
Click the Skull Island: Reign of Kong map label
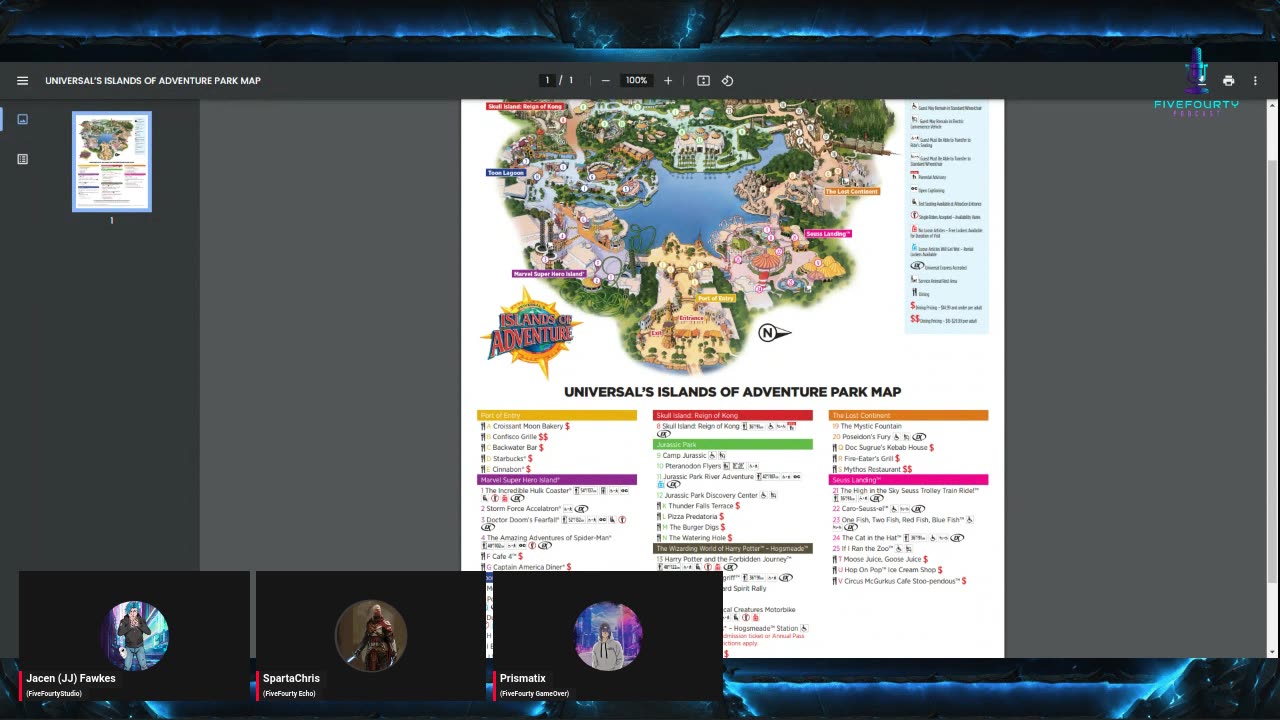pos(525,106)
